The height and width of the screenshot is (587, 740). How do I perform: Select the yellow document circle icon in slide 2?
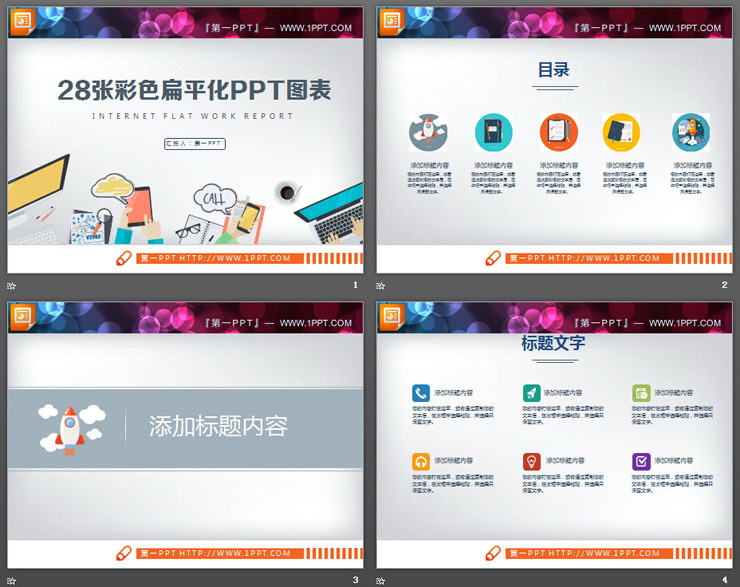click(621, 132)
